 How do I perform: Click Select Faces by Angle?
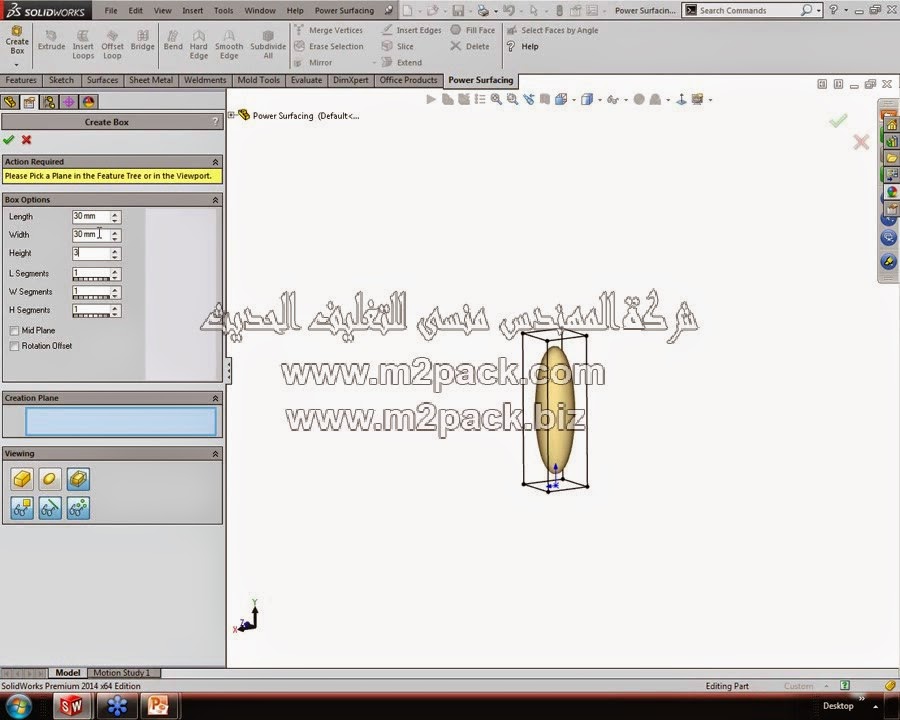point(553,30)
